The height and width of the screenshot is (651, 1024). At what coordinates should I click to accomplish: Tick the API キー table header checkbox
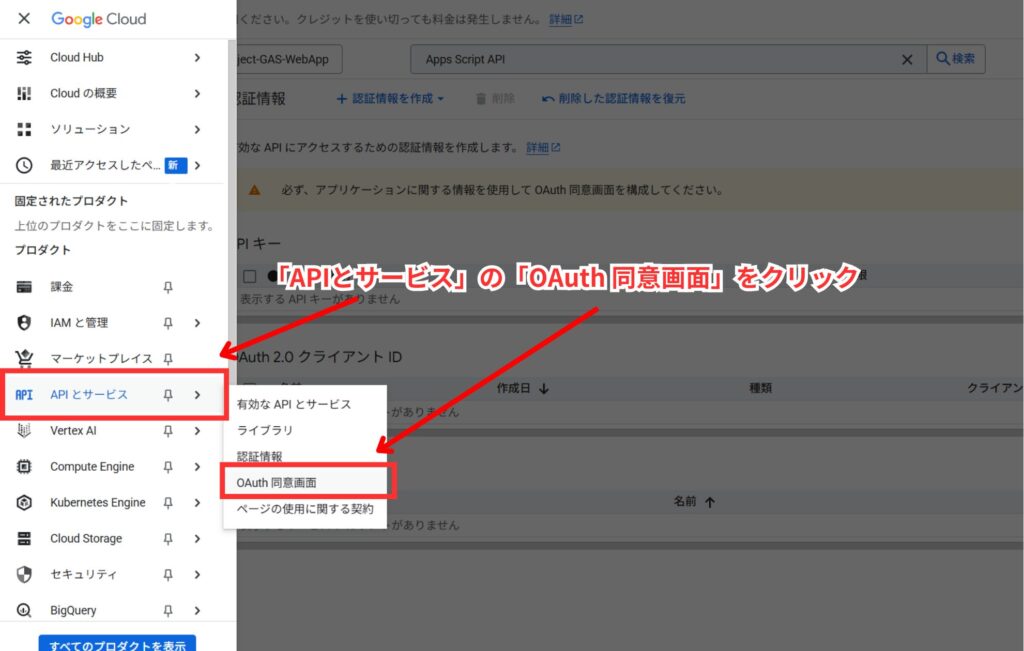(x=249, y=276)
